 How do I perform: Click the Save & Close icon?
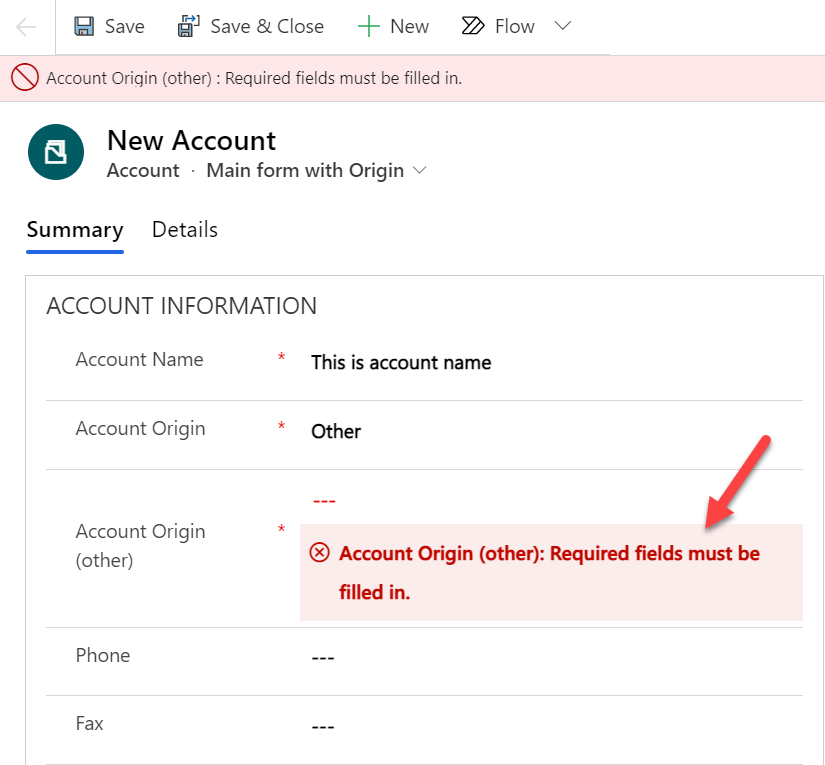coord(188,27)
